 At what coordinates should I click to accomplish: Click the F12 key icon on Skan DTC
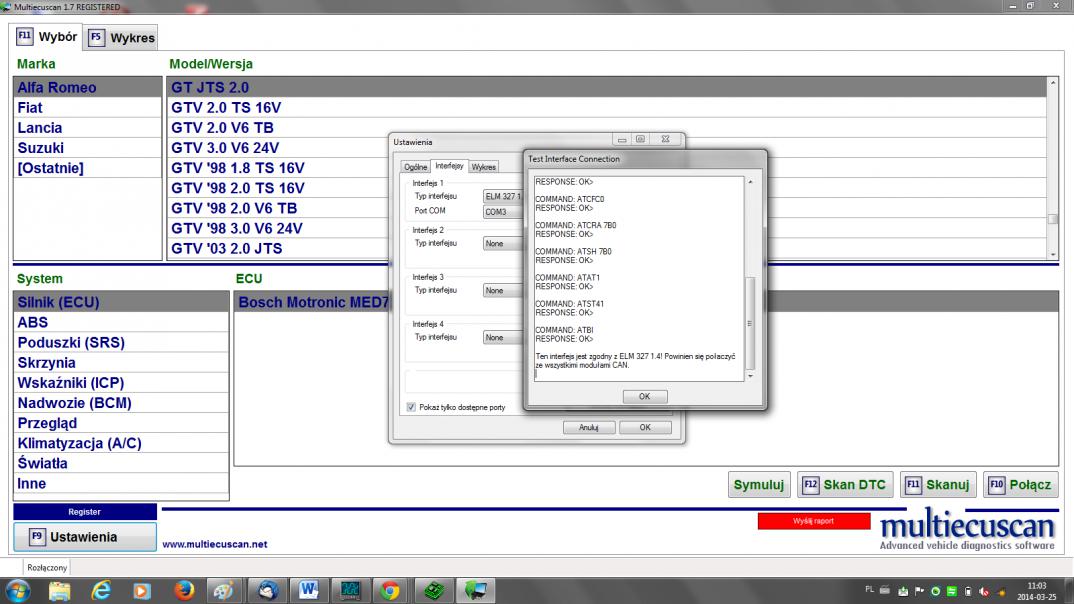click(x=810, y=485)
